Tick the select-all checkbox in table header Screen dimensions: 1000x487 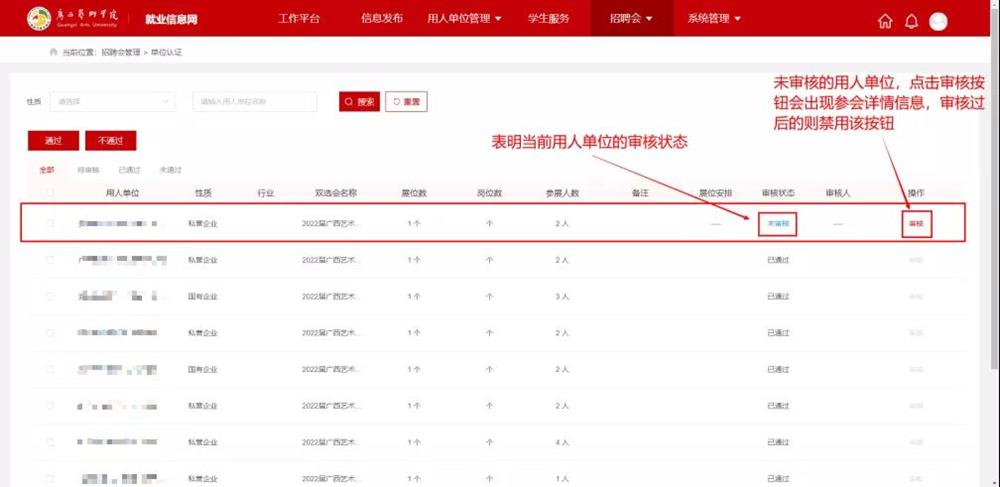(x=50, y=193)
